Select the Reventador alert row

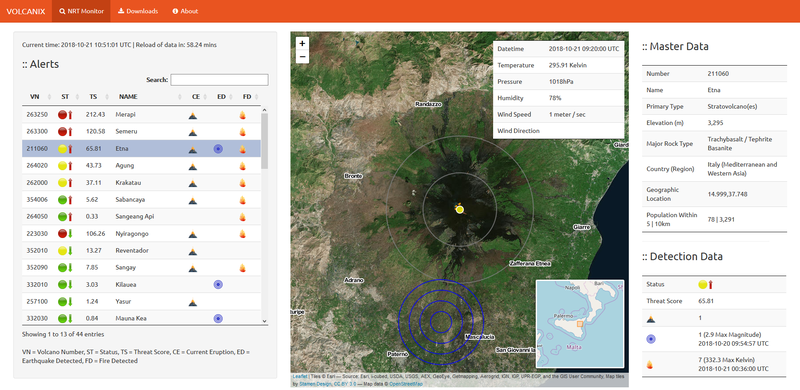(141, 251)
